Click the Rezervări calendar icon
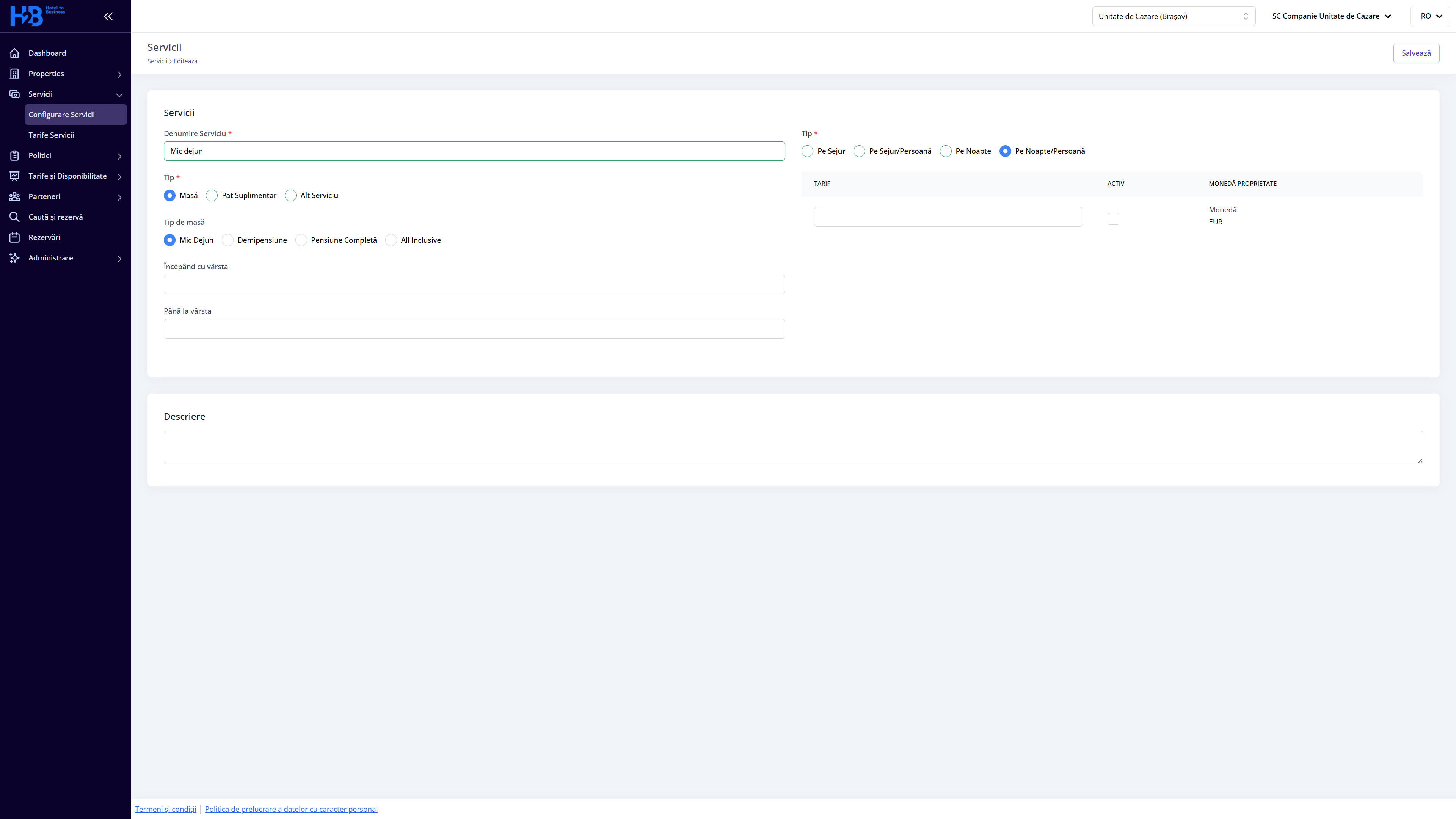The image size is (1456, 819). pos(15,237)
